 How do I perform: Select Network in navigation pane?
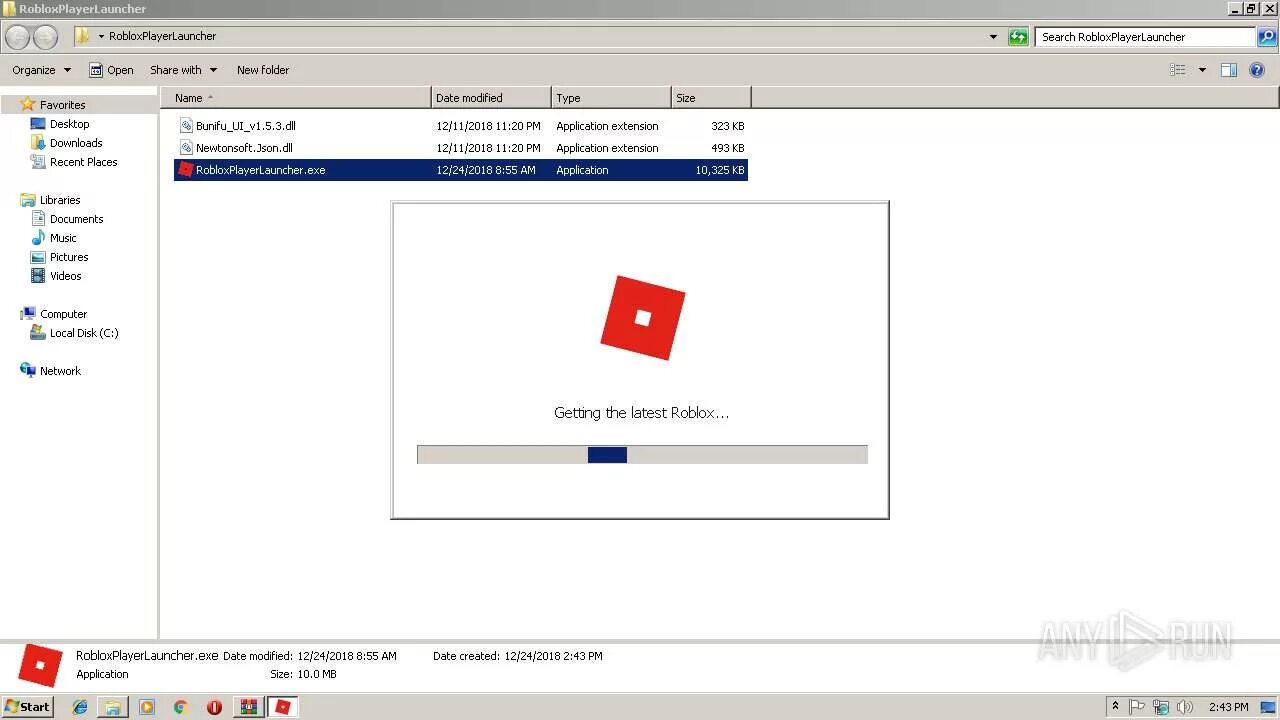tap(60, 371)
